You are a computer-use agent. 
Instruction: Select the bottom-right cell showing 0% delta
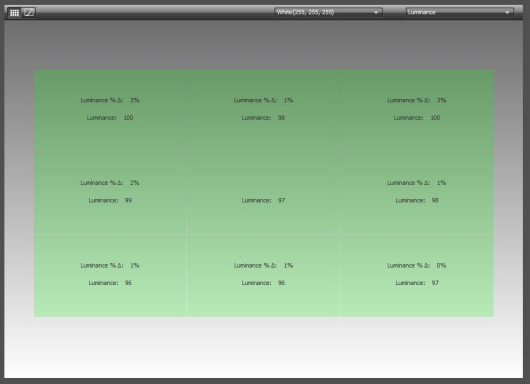(x=417, y=275)
